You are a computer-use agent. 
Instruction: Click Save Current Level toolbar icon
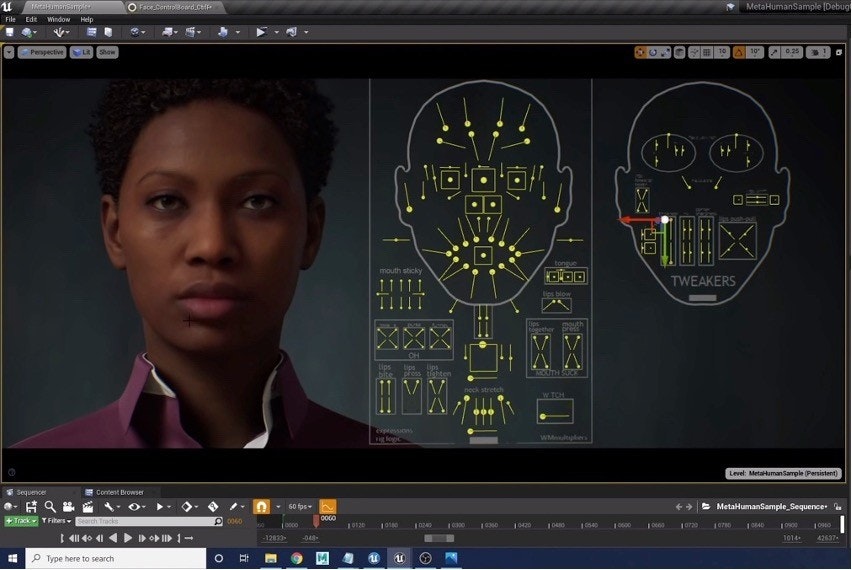(x=9, y=32)
